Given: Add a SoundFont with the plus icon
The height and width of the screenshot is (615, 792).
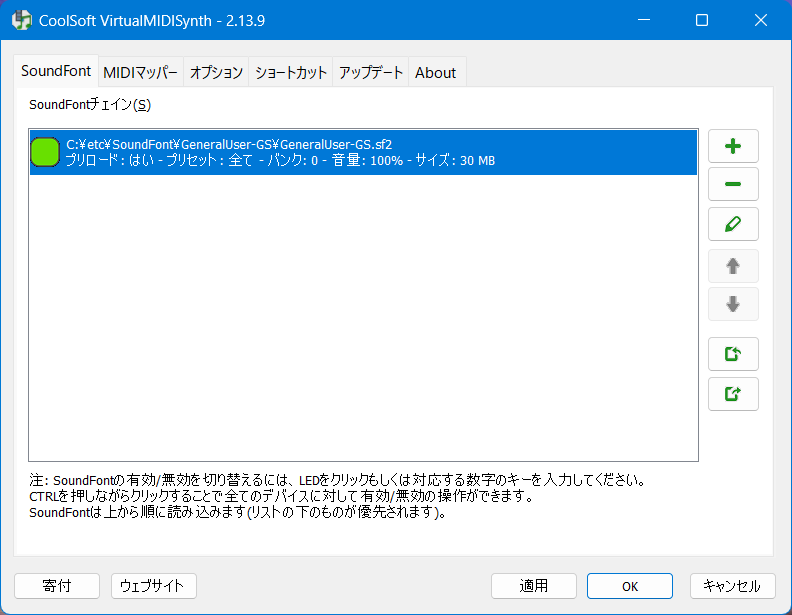Looking at the screenshot, I should (733, 146).
